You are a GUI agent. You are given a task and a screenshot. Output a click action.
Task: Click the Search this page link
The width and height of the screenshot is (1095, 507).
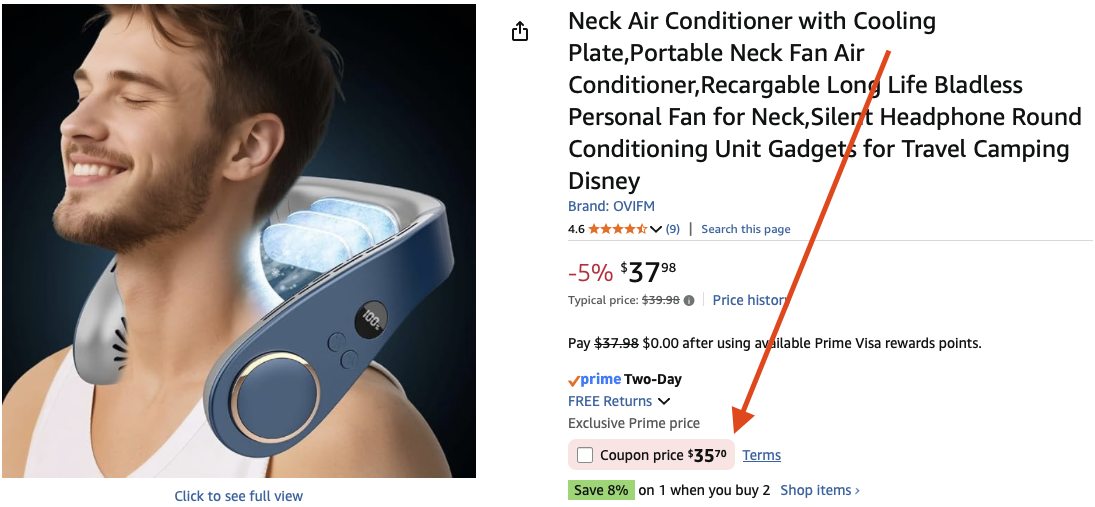pyautogui.click(x=745, y=229)
